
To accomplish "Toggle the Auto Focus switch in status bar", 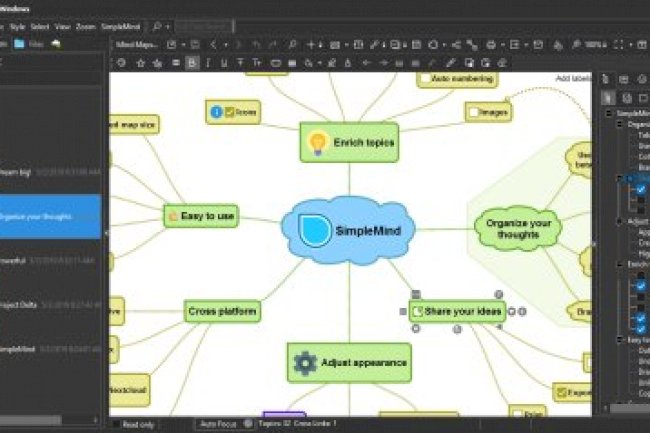I will click(x=248, y=423).
